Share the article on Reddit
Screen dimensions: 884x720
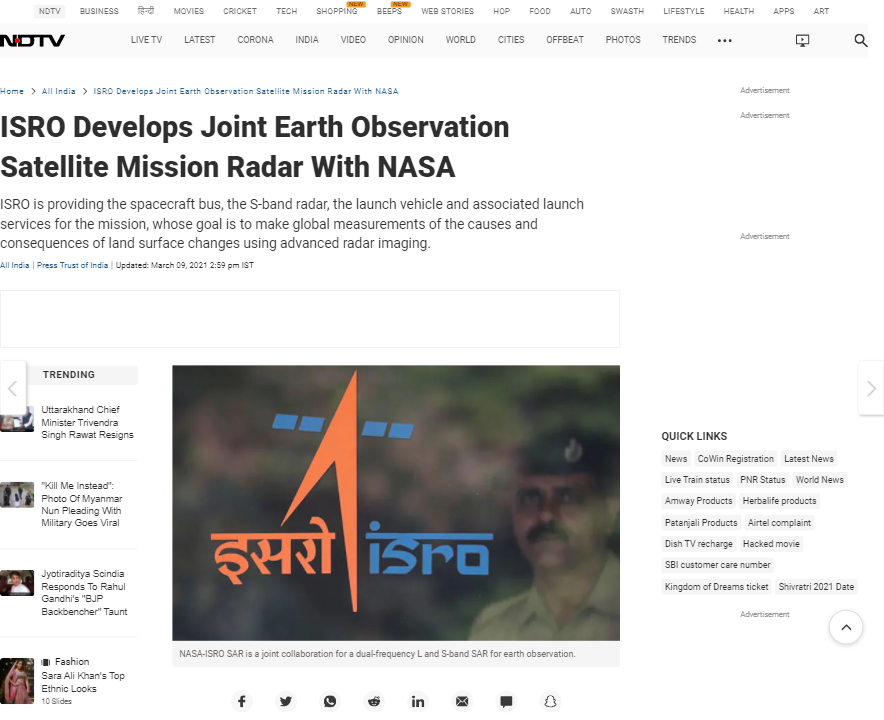373,701
